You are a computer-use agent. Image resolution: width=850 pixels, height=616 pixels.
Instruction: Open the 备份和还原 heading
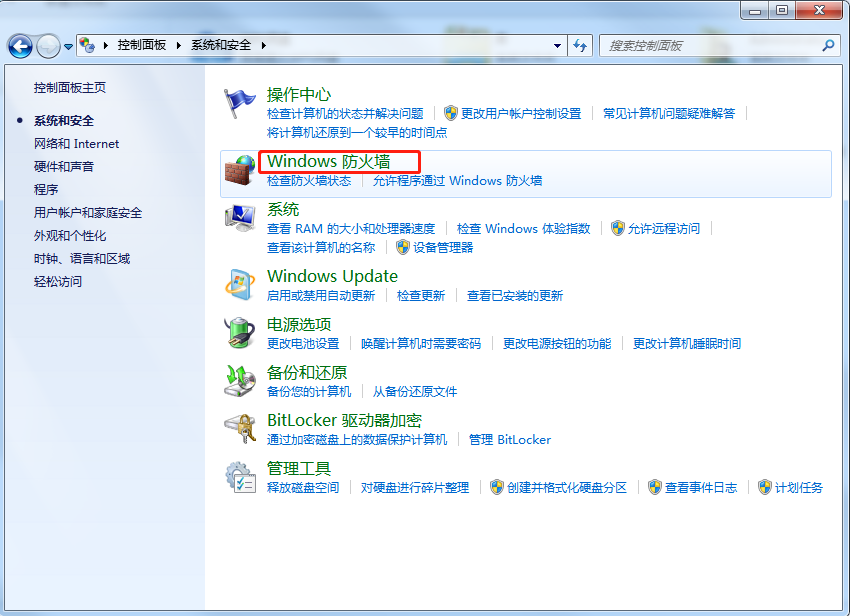tap(307, 373)
